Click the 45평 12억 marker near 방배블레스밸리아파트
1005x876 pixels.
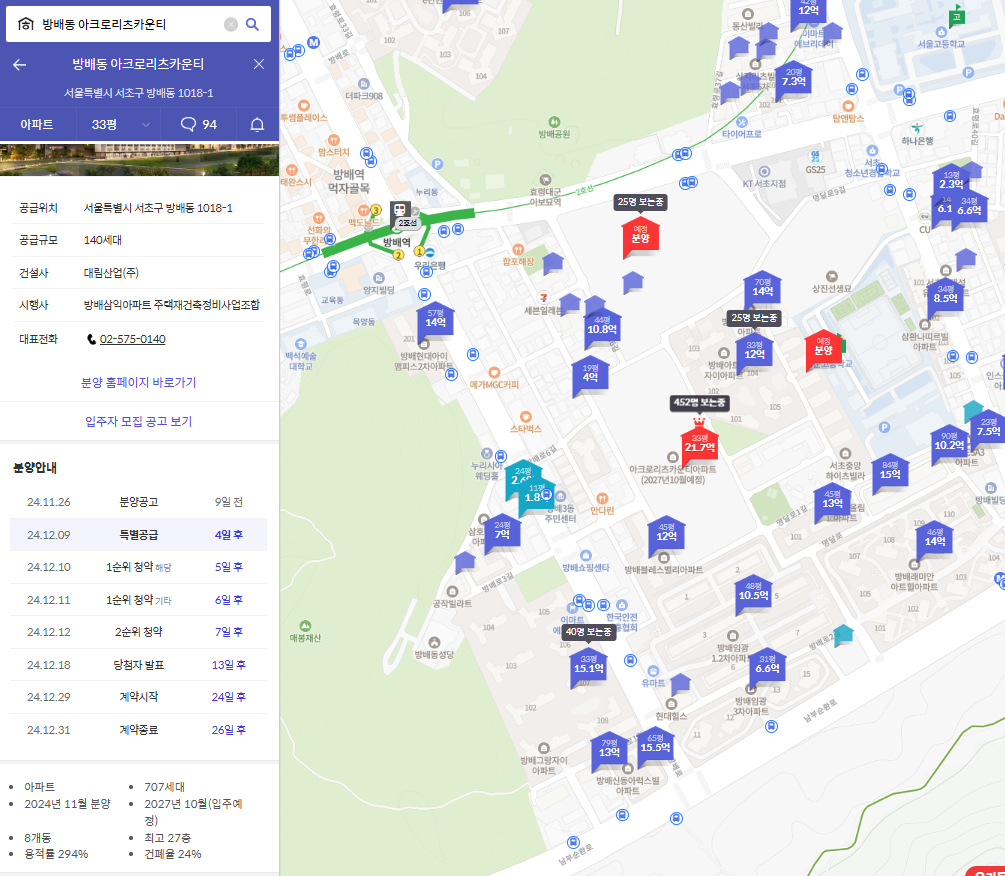pyautogui.click(x=667, y=533)
